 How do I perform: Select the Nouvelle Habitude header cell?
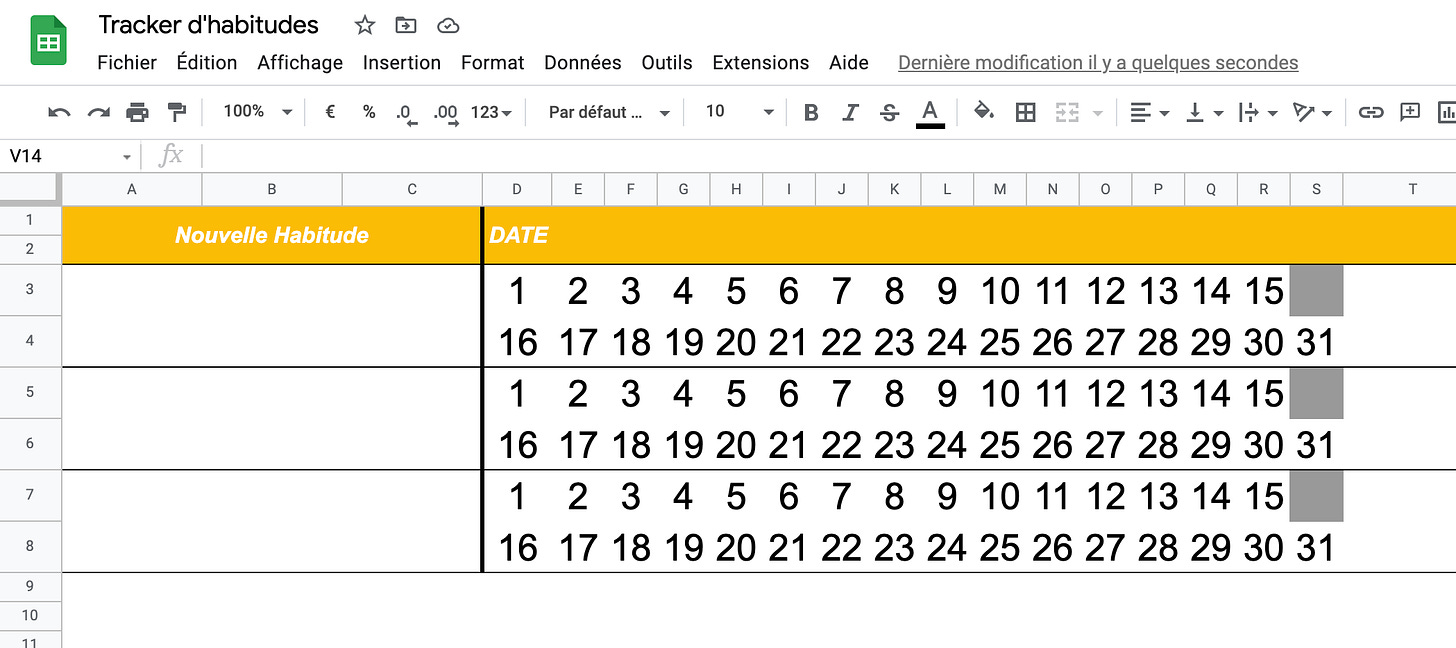coord(272,235)
